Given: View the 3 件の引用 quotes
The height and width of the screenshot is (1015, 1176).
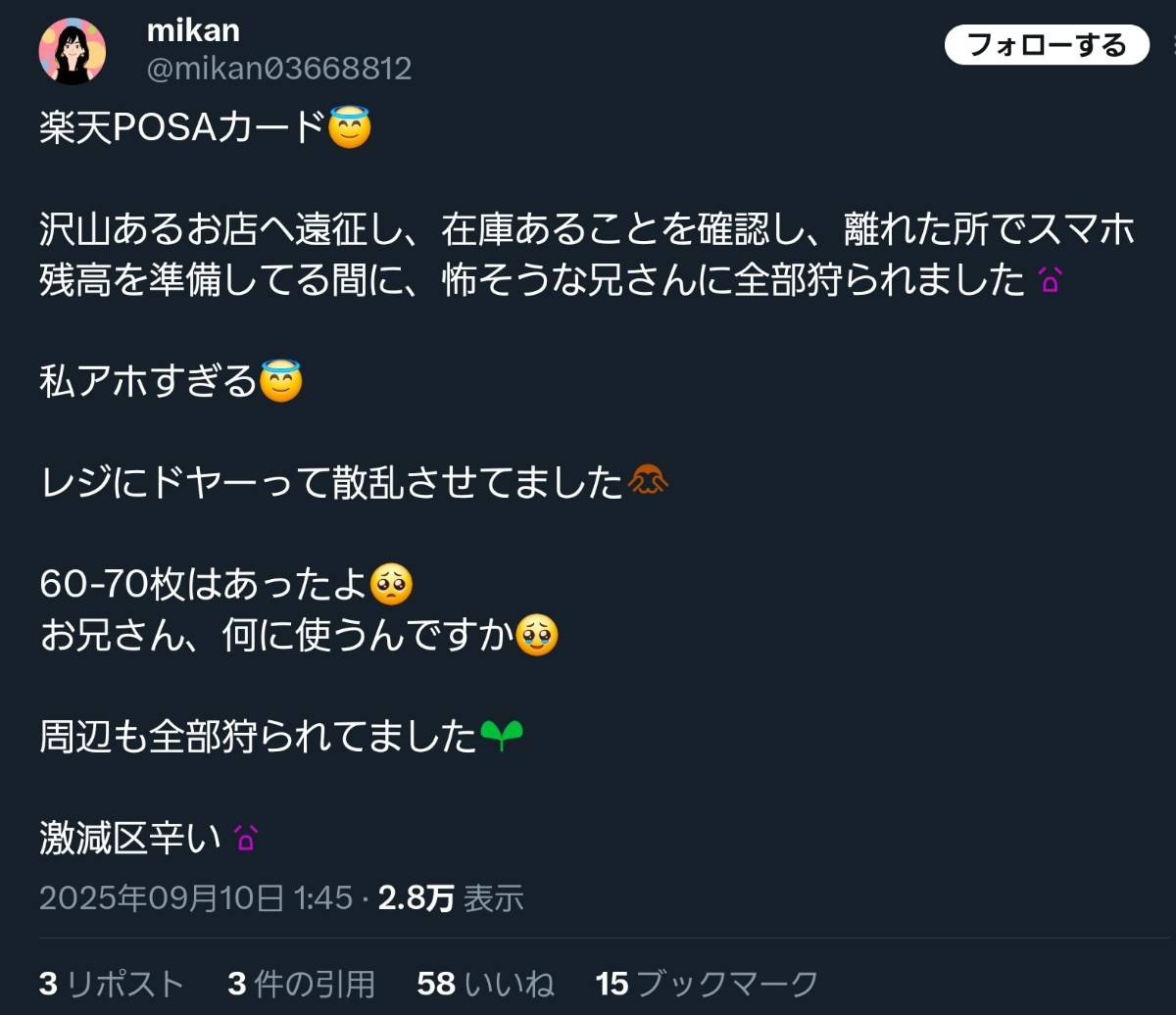Looking at the screenshot, I should click(301, 983).
